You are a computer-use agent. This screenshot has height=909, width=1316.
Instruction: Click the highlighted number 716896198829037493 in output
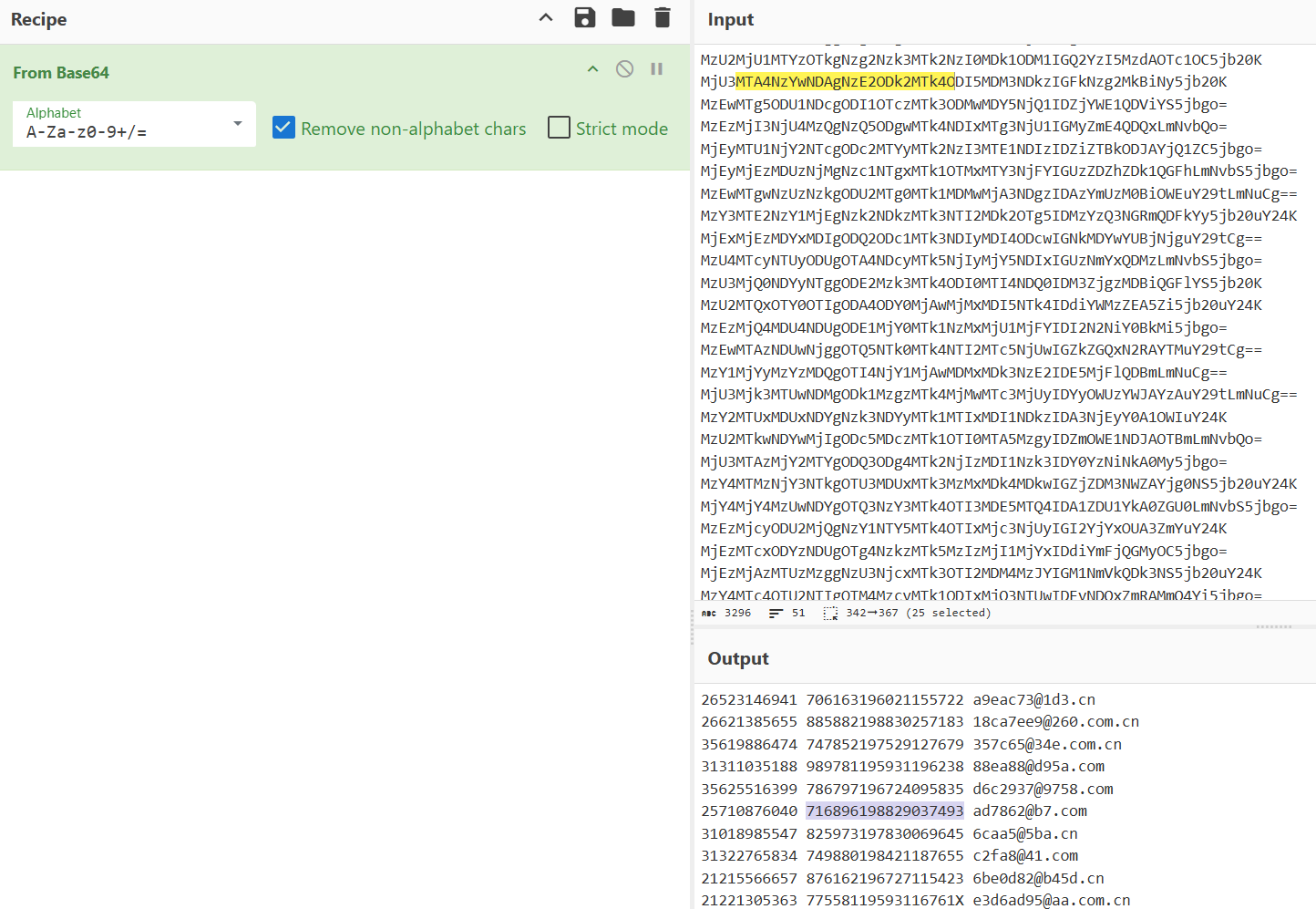884,811
